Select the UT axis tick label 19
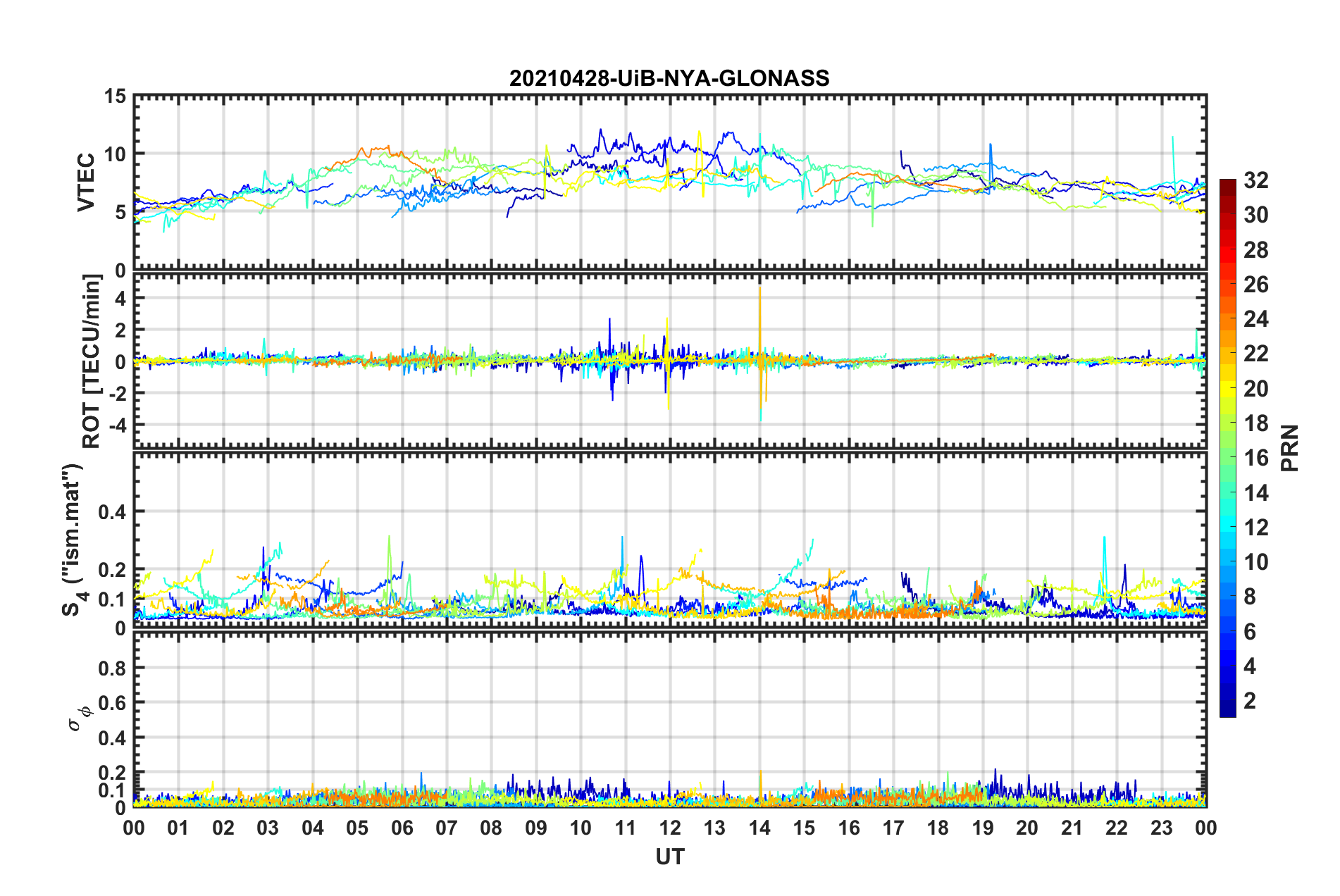The height and width of the screenshot is (896, 1340). point(983,828)
